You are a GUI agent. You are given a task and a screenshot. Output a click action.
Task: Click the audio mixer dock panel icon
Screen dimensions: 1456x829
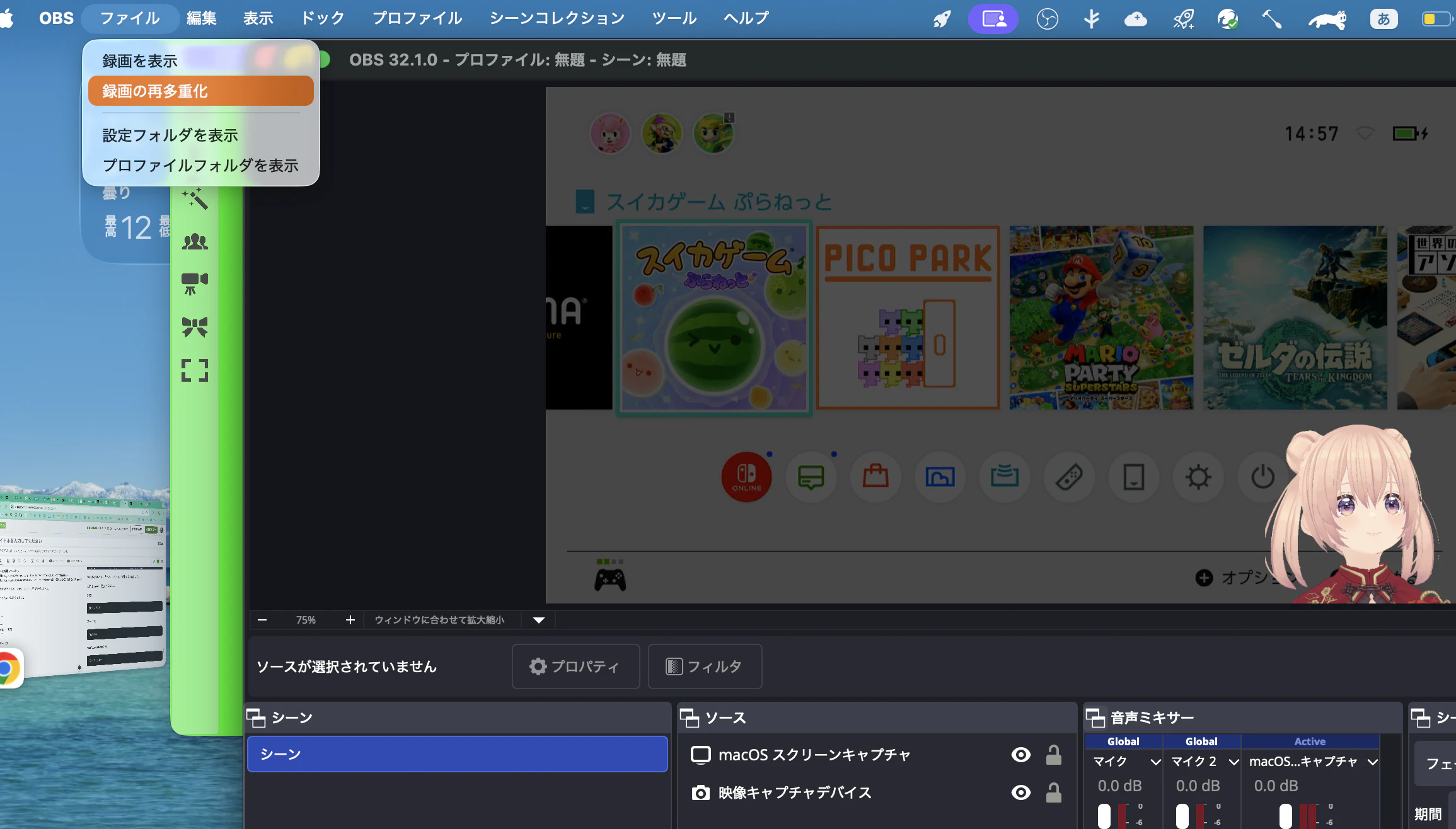(1095, 718)
